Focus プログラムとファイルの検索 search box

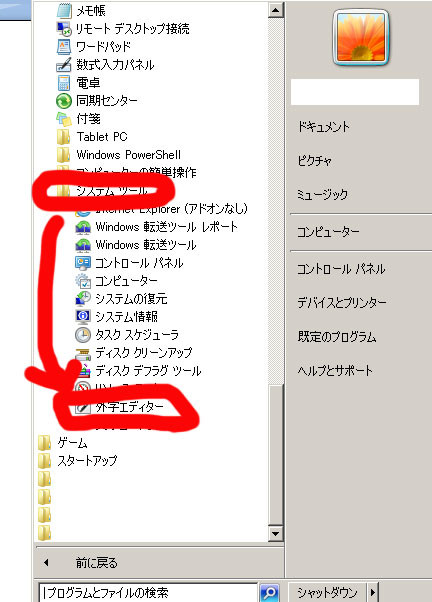coord(148,593)
